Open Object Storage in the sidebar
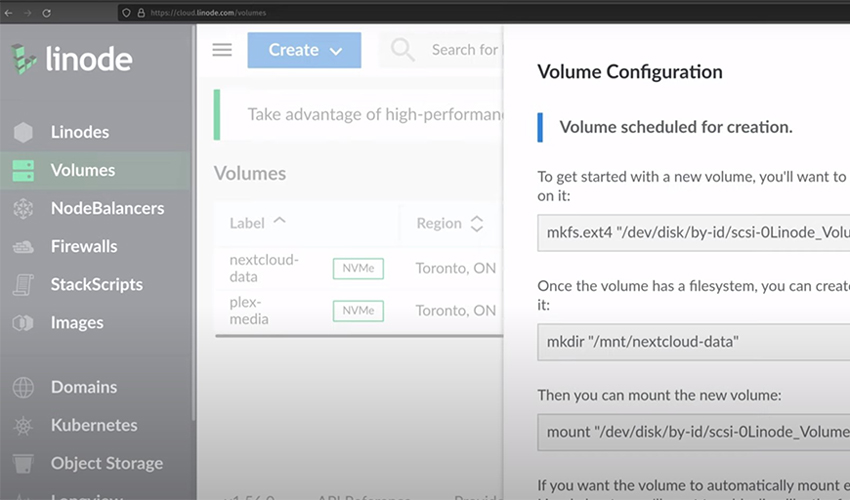The image size is (850, 500). [x=106, y=463]
